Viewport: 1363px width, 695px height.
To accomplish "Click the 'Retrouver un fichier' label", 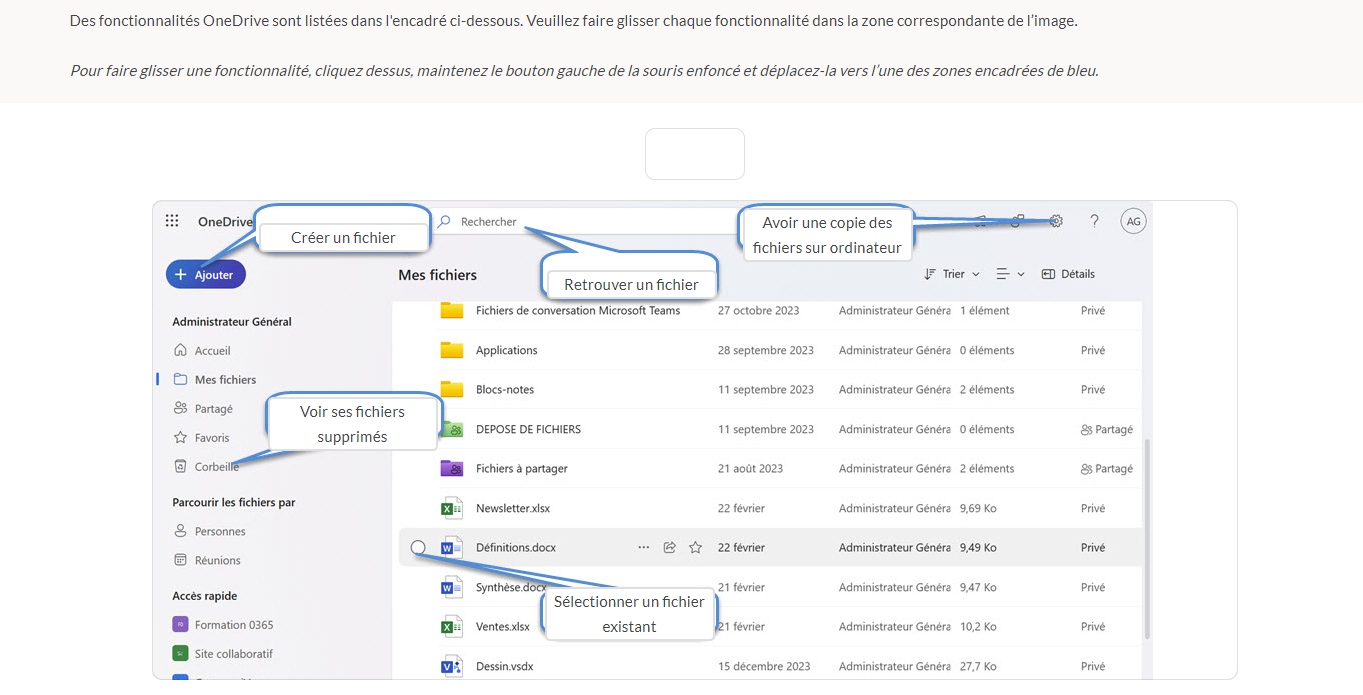I will (631, 285).
